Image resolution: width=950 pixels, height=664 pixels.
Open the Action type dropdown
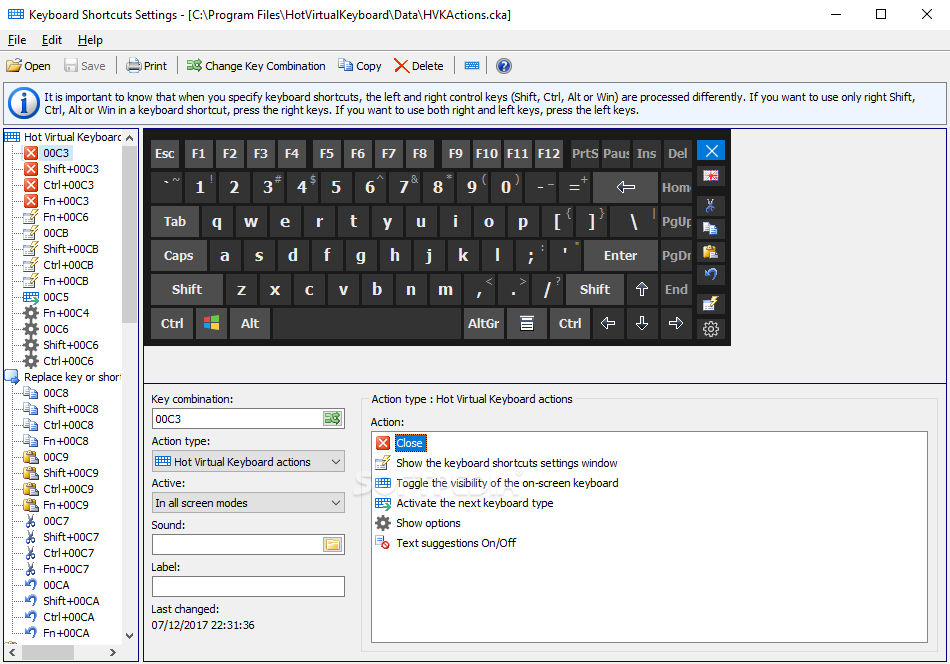point(248,462)
